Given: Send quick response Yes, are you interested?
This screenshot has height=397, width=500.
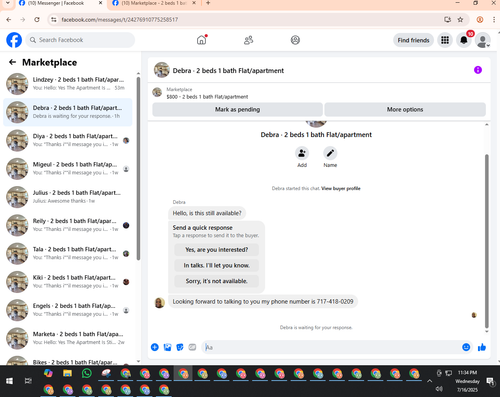Looking at the screenshot, I should point(217,250).
